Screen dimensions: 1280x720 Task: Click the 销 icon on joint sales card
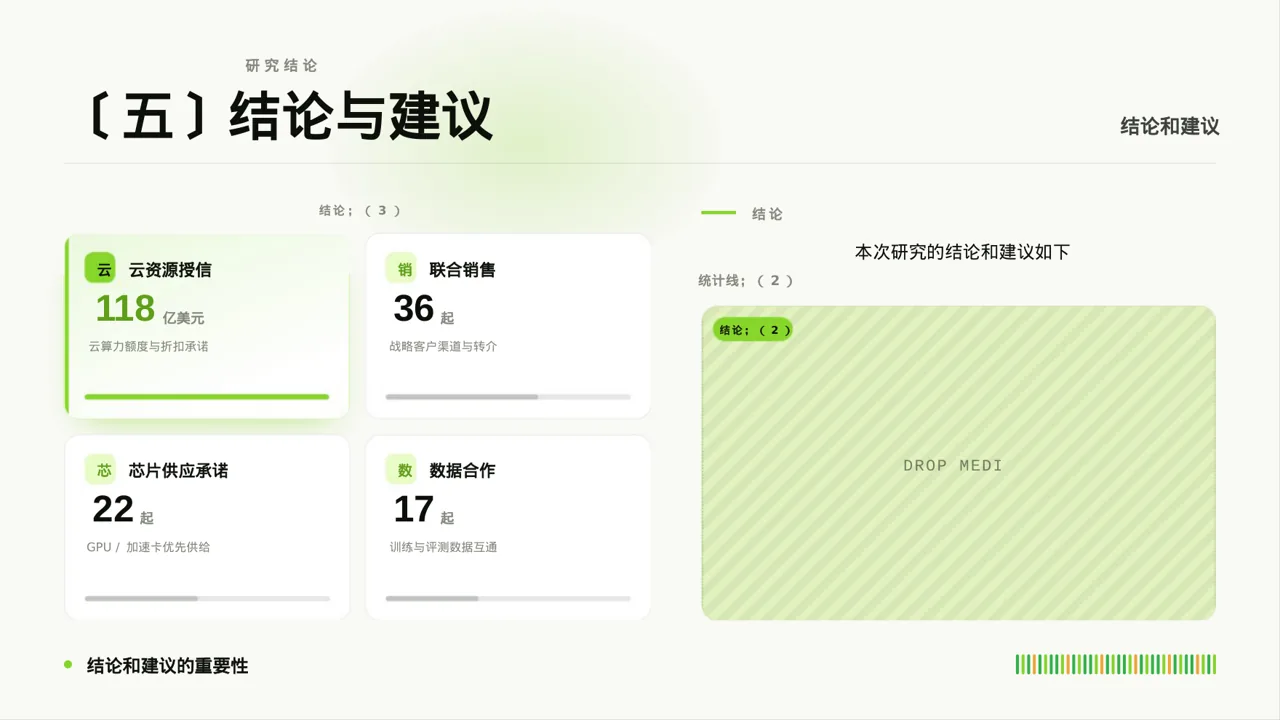click(401, 269)
